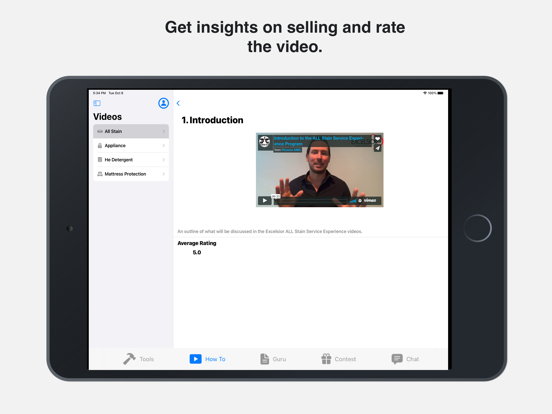The width and height of the screenshot is (552, 414).
Task: Click the Wi-Fi icon in status bar
Action: coord(425,93)
